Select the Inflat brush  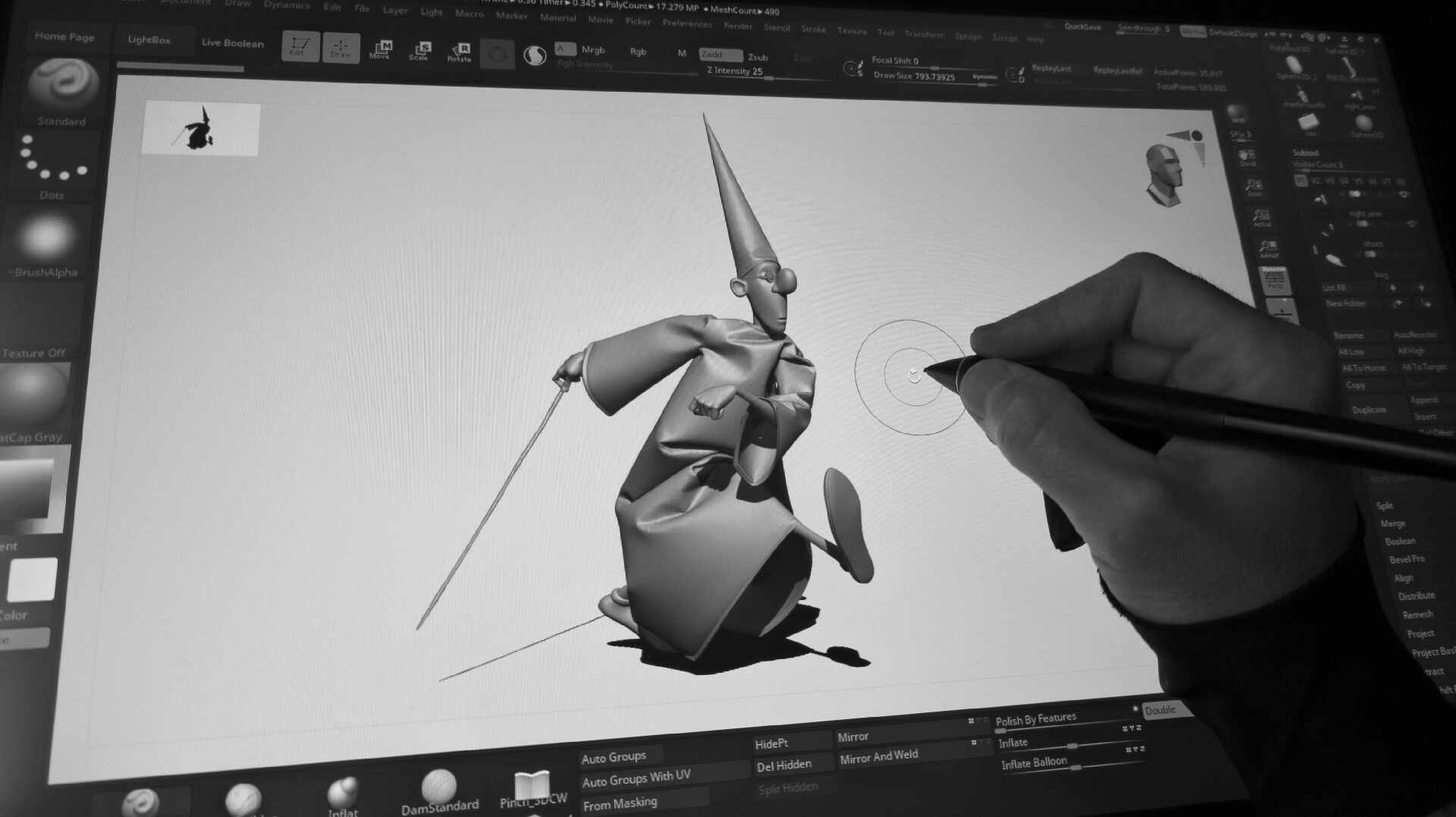click(x=343, y=795)
